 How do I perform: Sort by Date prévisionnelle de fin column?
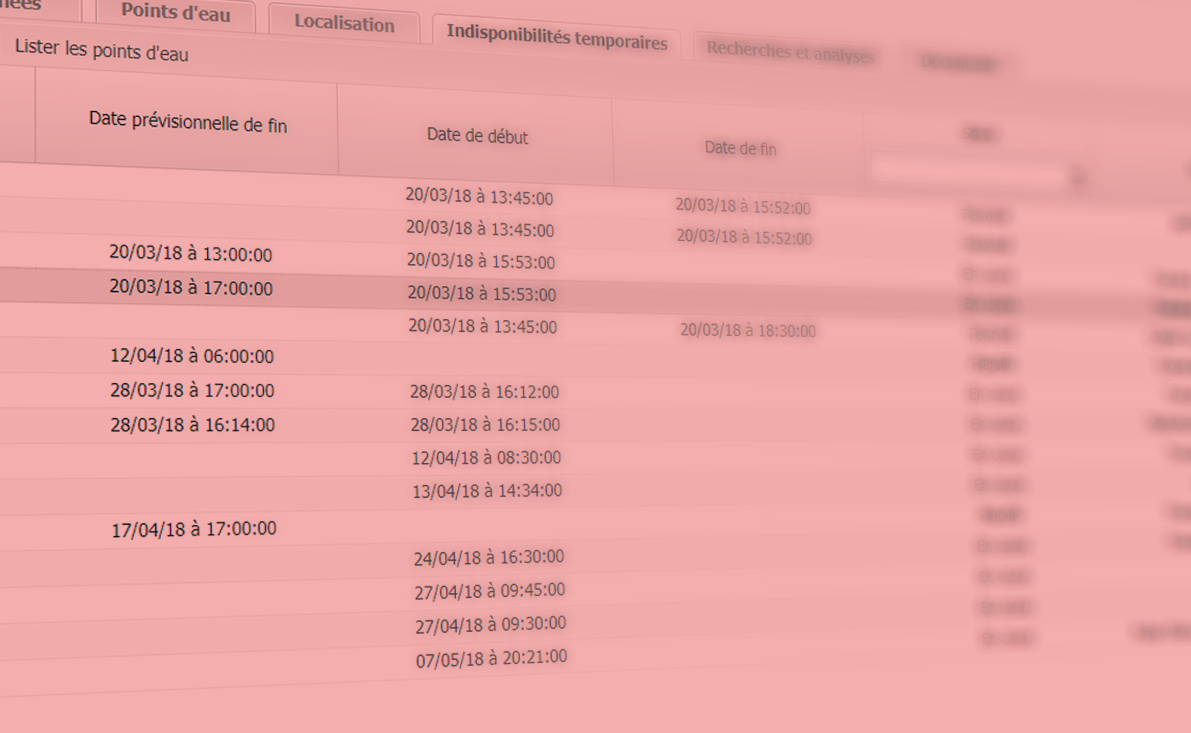coord(188,121)
